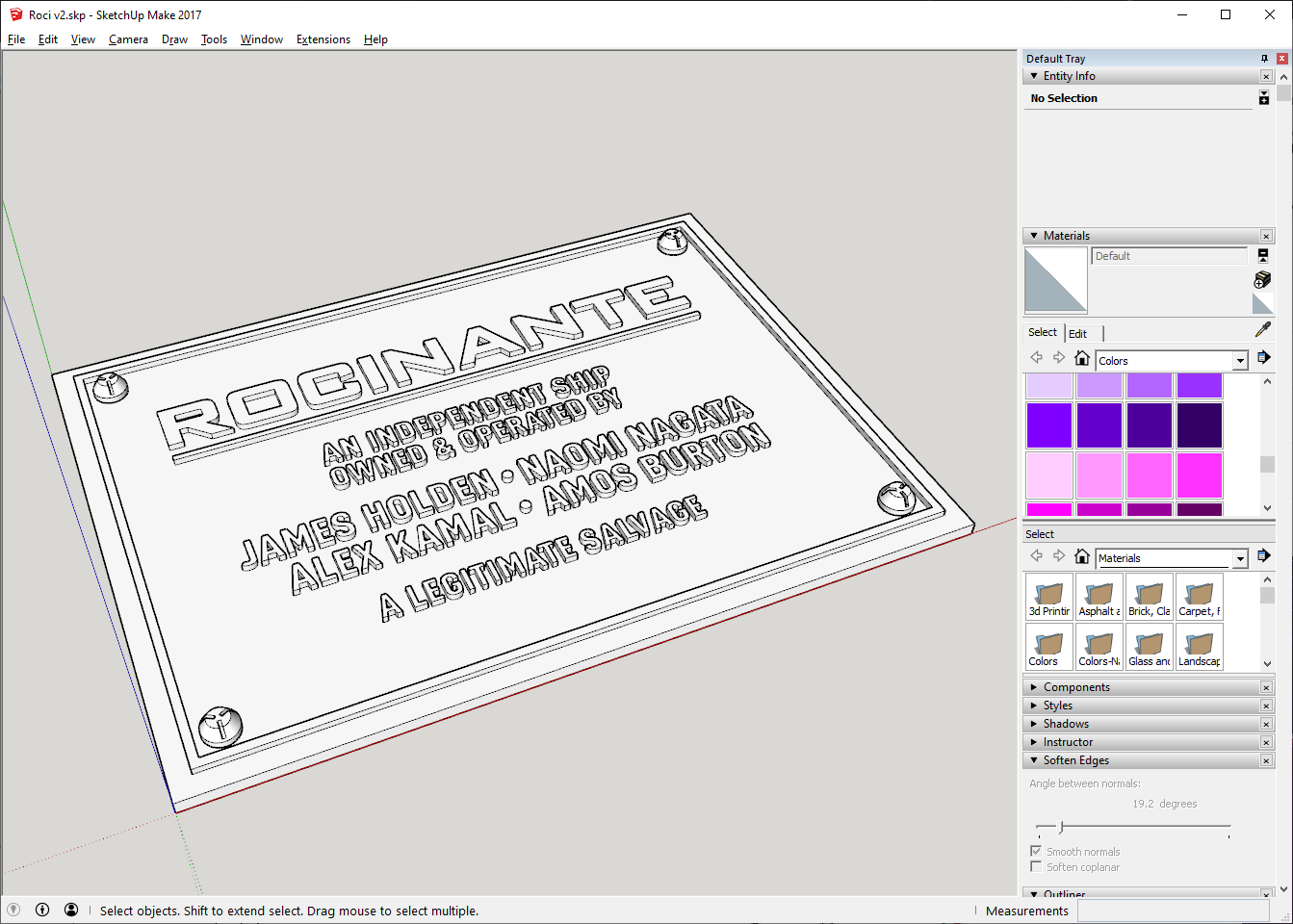
Task: Close the Default Tray with red X
Action: point(1281,59)
